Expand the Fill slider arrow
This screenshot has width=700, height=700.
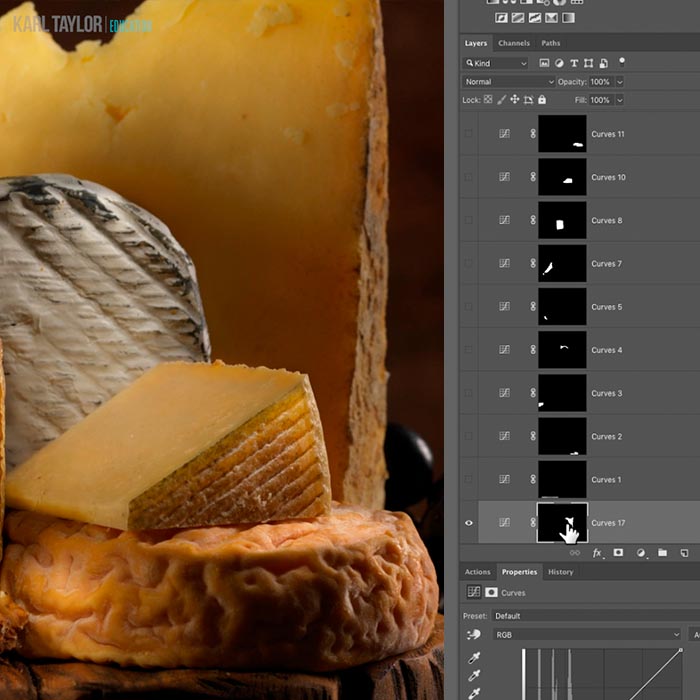tap(620, 100)
